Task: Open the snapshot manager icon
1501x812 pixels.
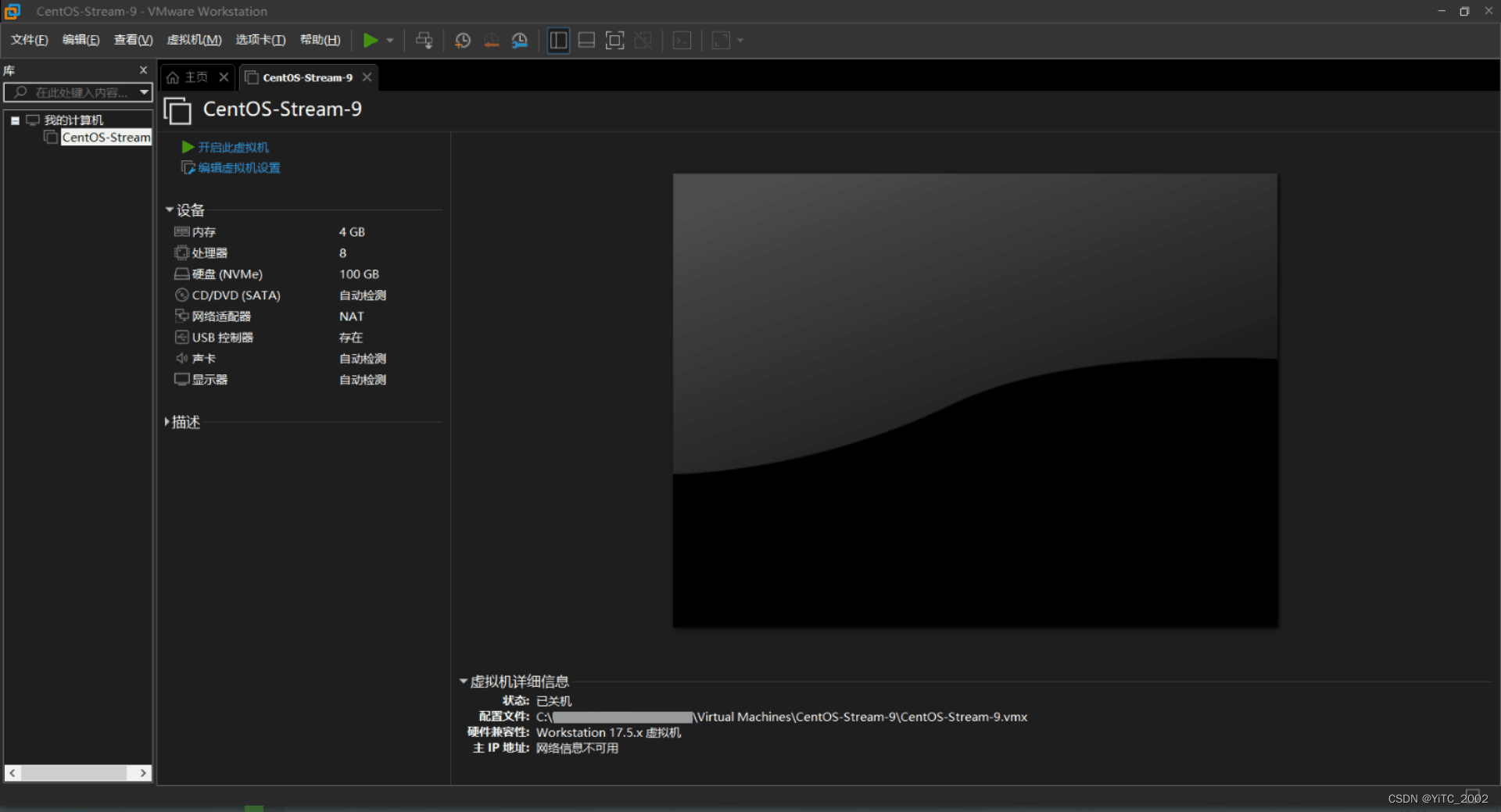Action: pyautogui.click(x=520, y=40)
